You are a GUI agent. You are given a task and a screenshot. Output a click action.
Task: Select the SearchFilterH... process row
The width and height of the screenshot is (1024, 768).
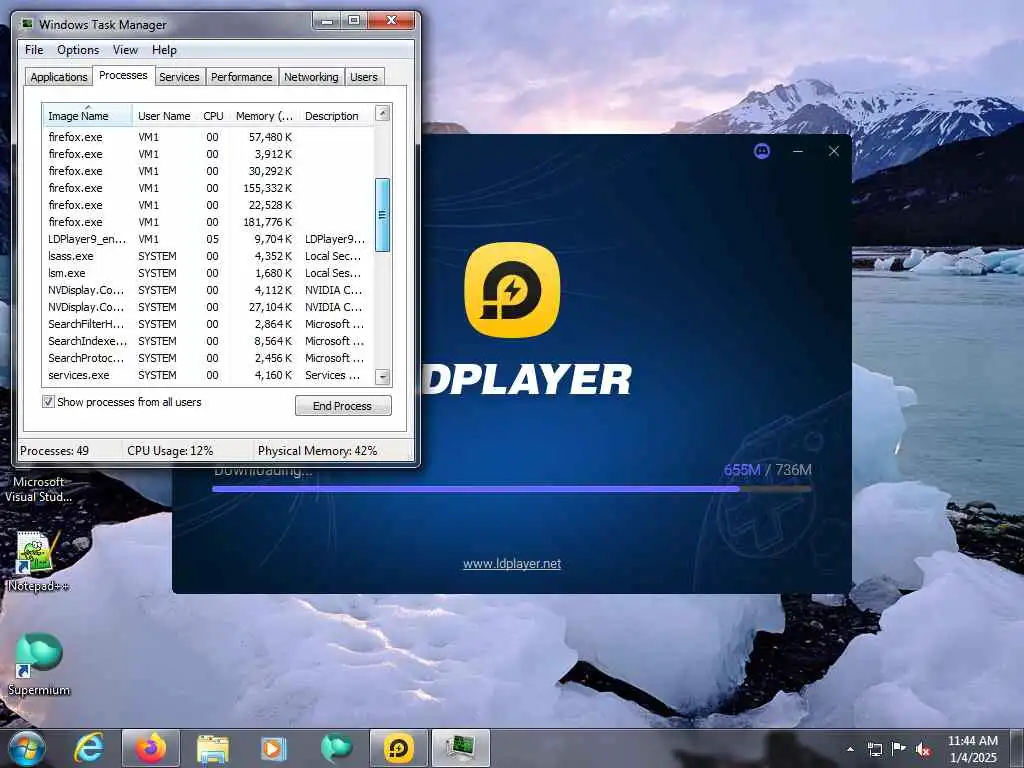[208, 324]
